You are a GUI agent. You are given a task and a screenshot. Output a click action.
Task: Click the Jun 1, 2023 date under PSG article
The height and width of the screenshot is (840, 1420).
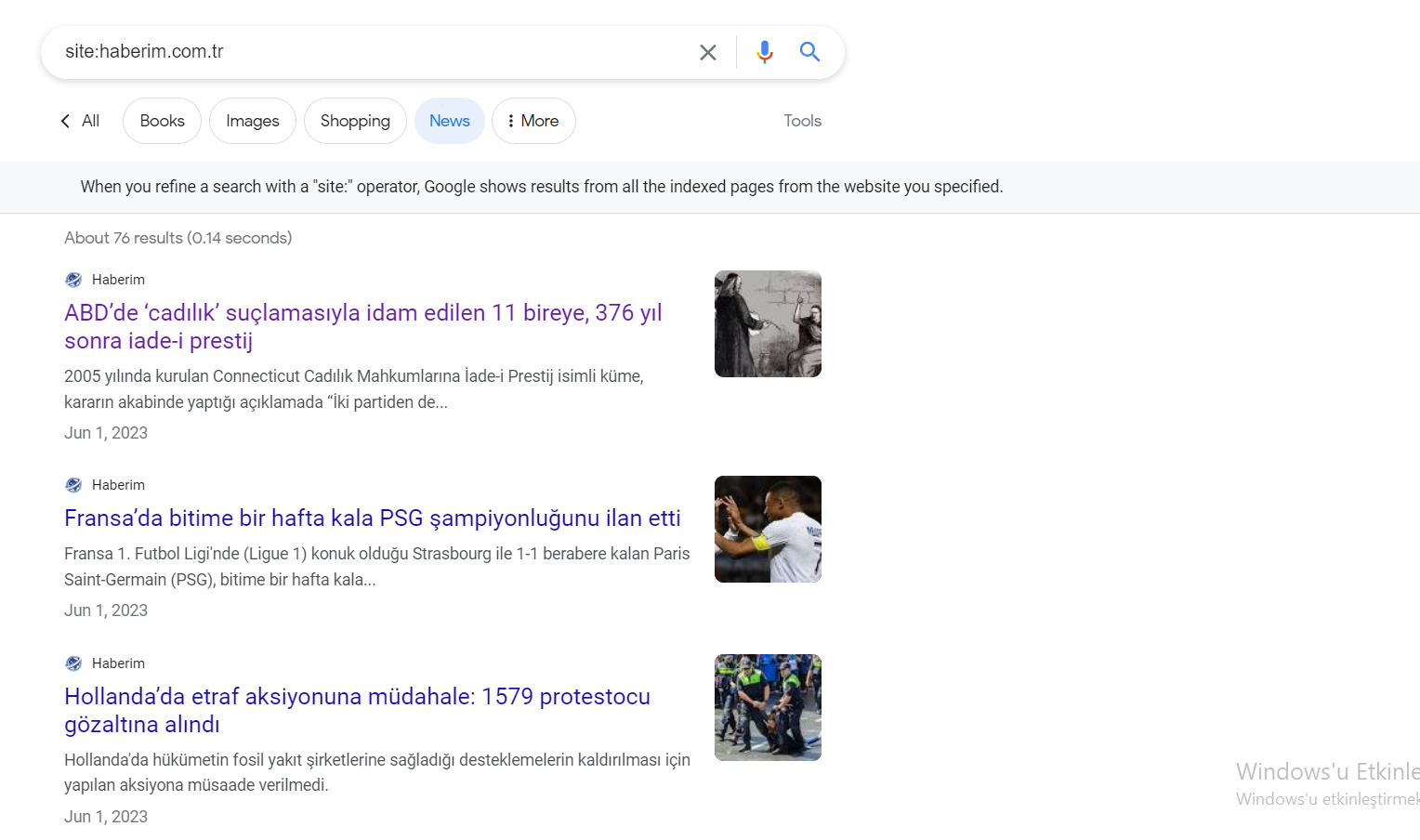click(106, 610)
